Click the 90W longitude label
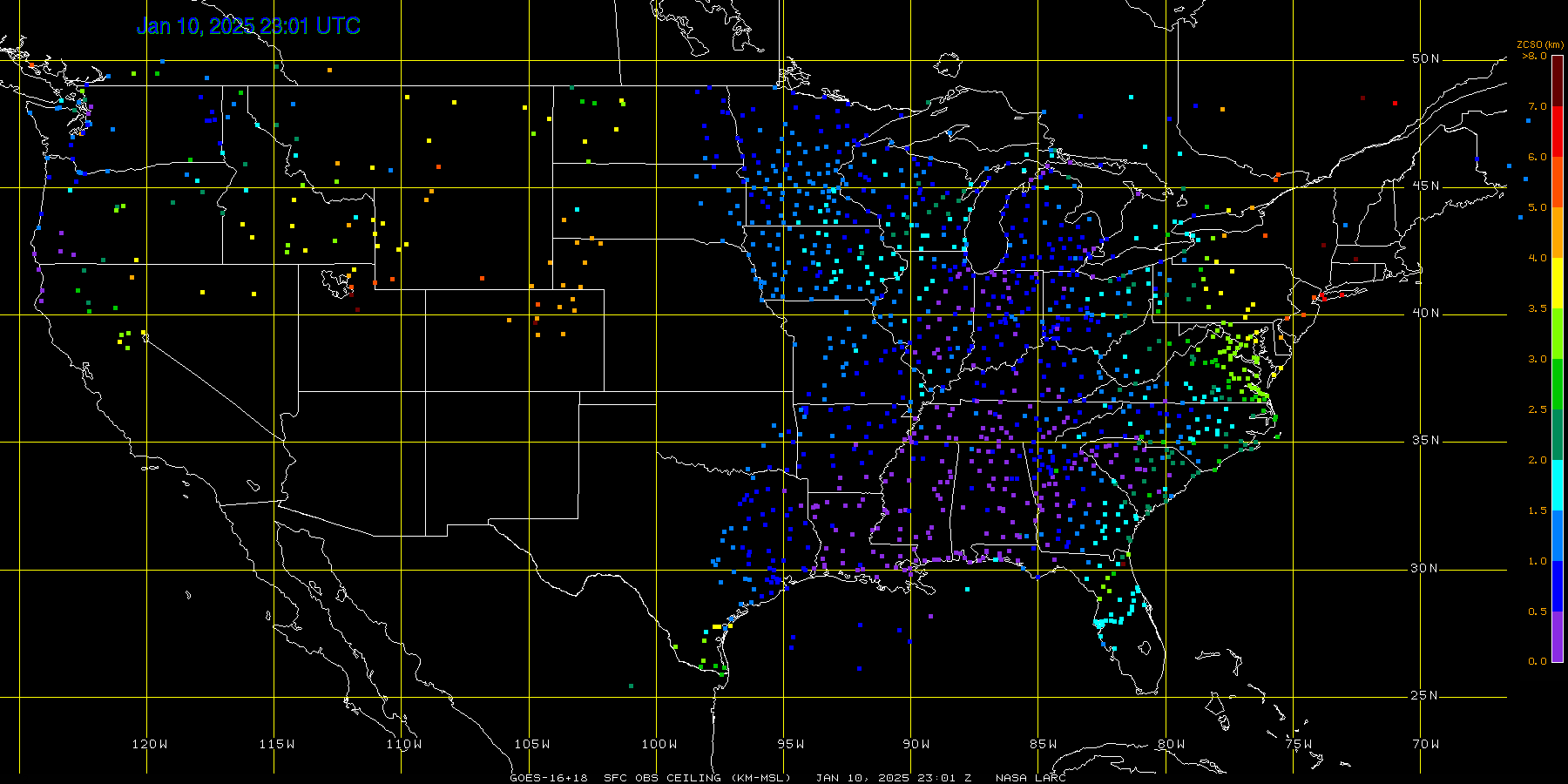Viewport: 1568px width, 784px height. [916, 744]
